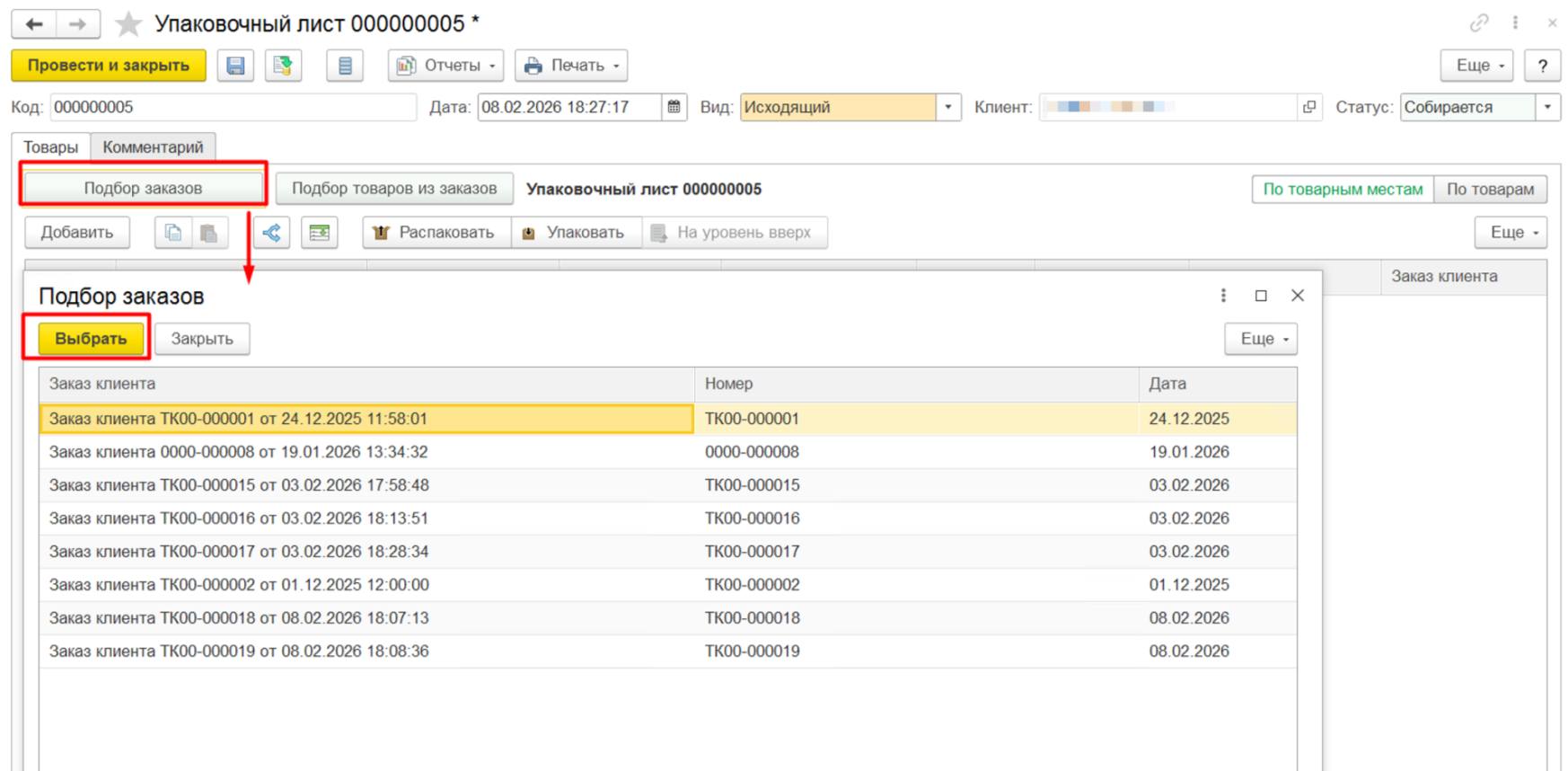Switch to the Комментарий tab
This screenshot has width=1568, height=771.
tap(153, 147)
